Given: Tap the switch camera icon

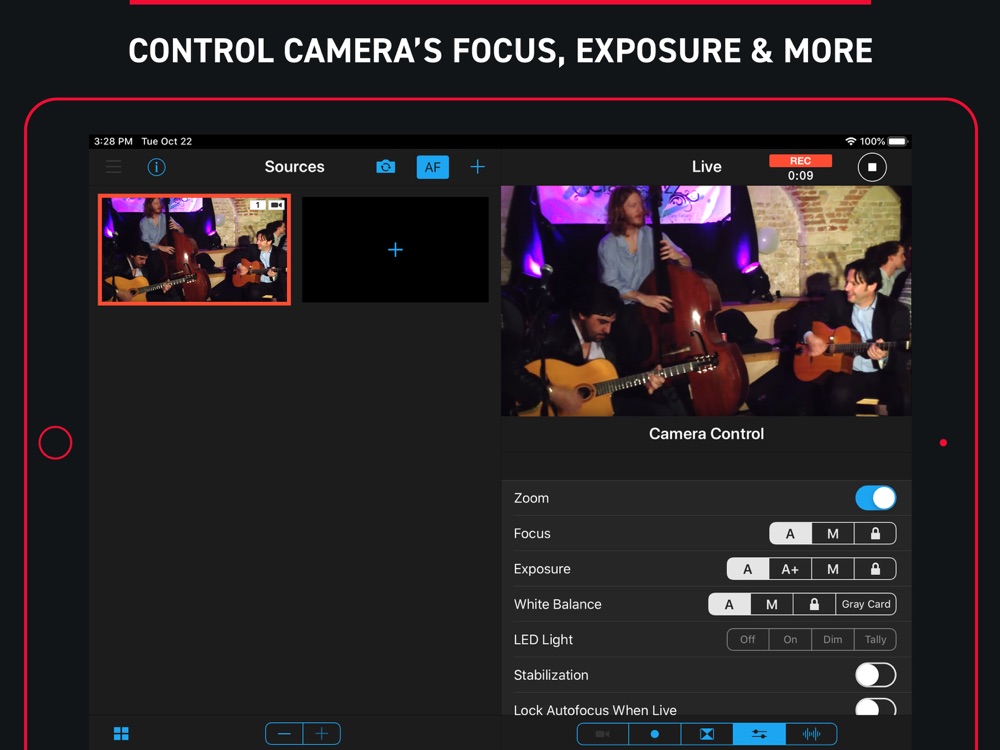Looking at the screenshot, I should (x=385, y=167).
